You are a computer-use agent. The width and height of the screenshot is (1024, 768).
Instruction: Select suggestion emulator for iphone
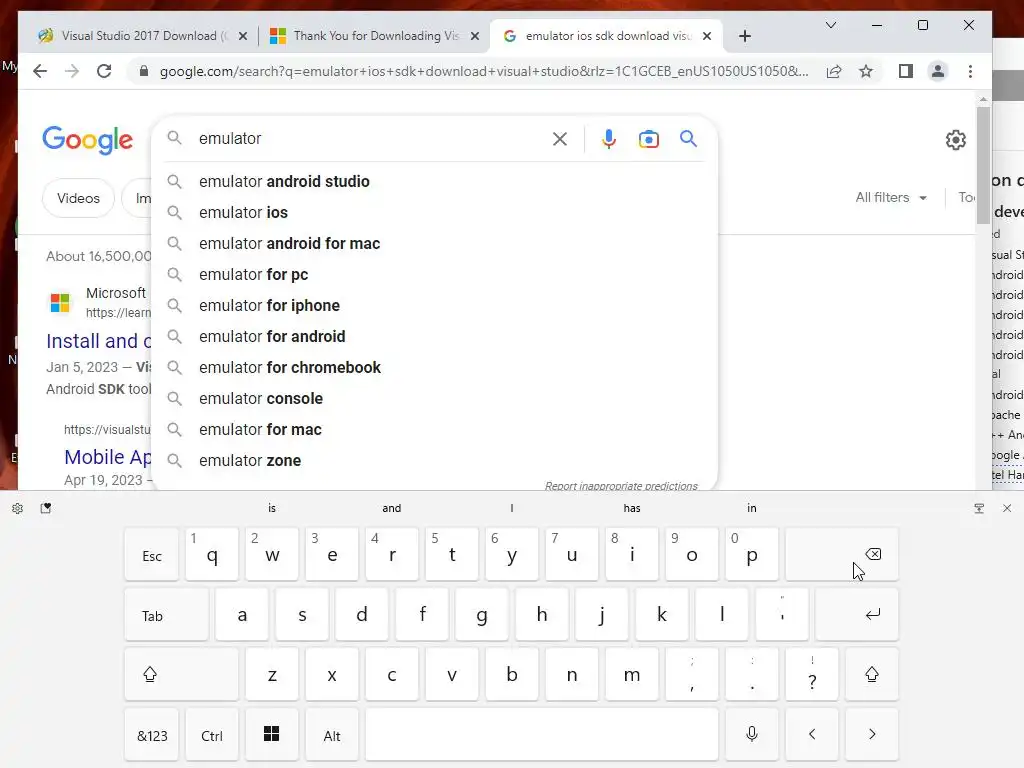[x=434, y=306]
